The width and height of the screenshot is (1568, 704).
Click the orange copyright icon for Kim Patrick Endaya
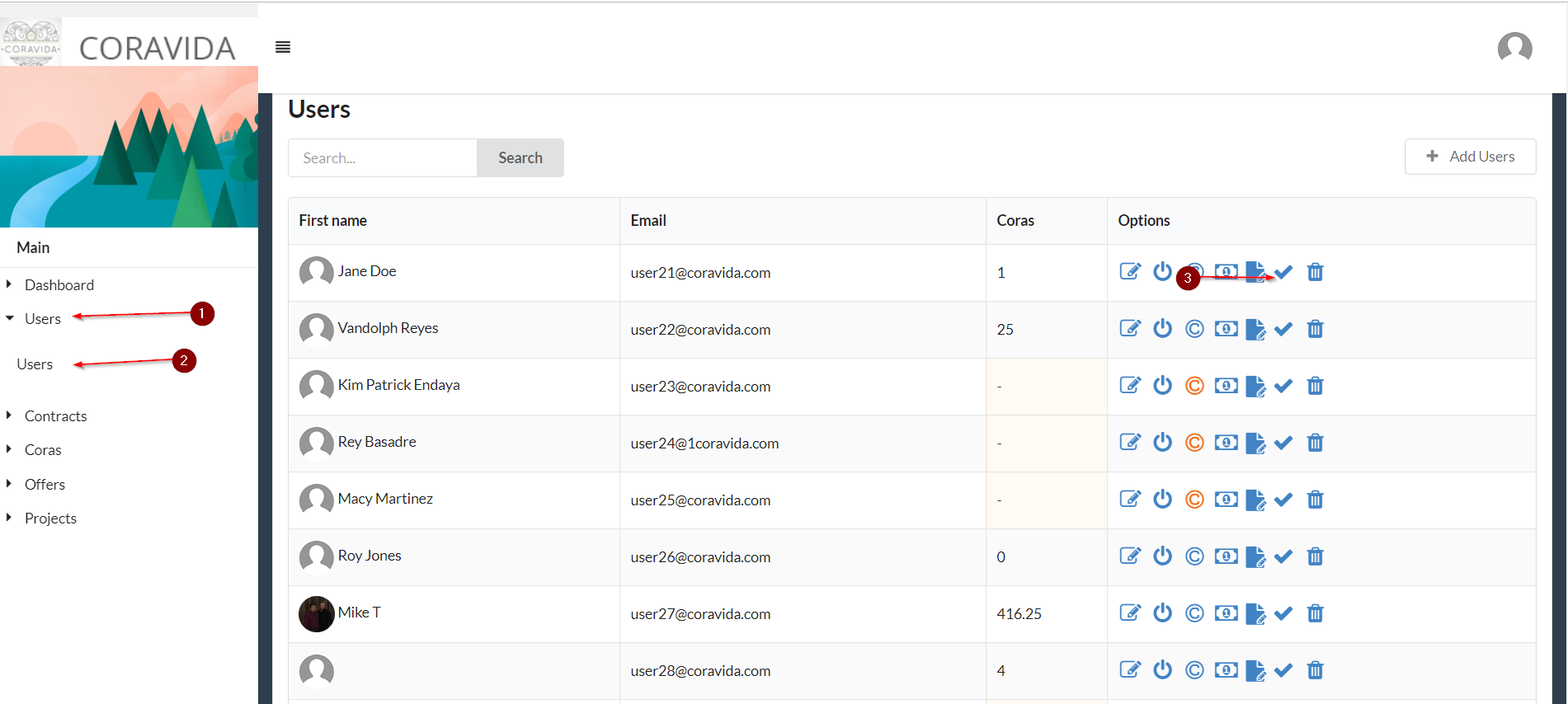pos(1194,386)
